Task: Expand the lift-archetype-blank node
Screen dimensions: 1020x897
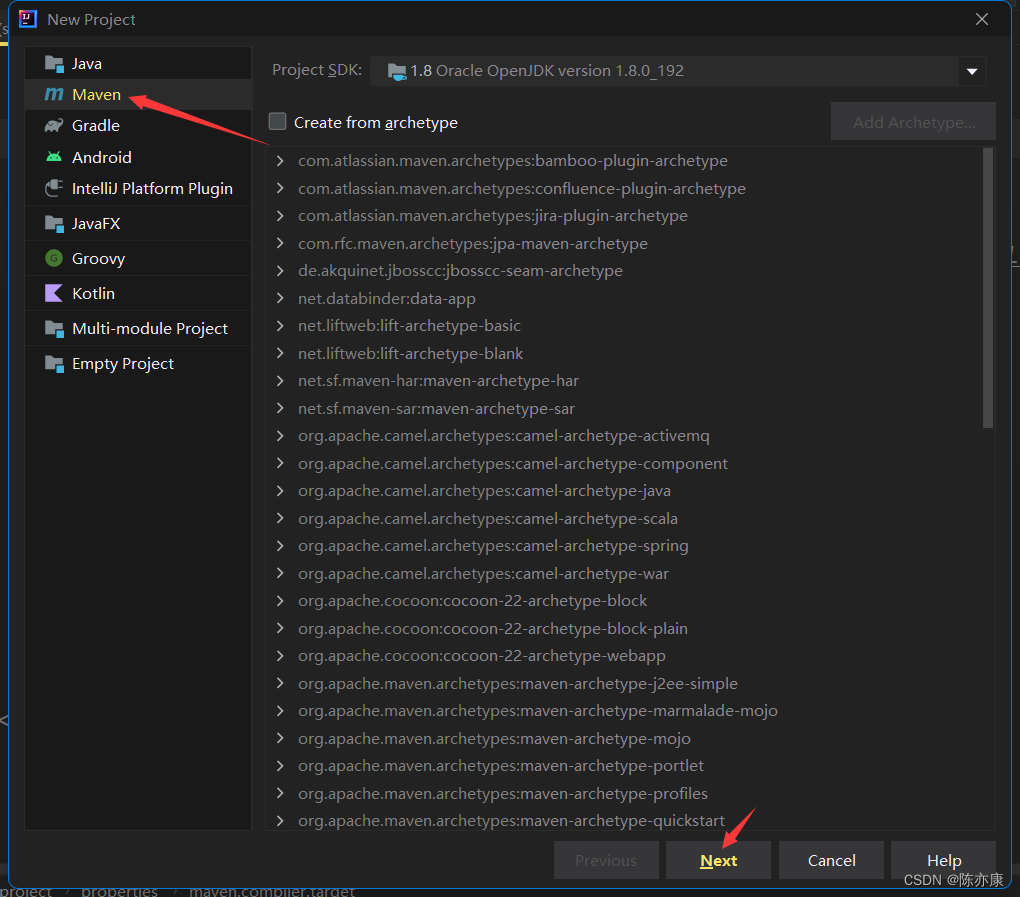Action: 280,353
